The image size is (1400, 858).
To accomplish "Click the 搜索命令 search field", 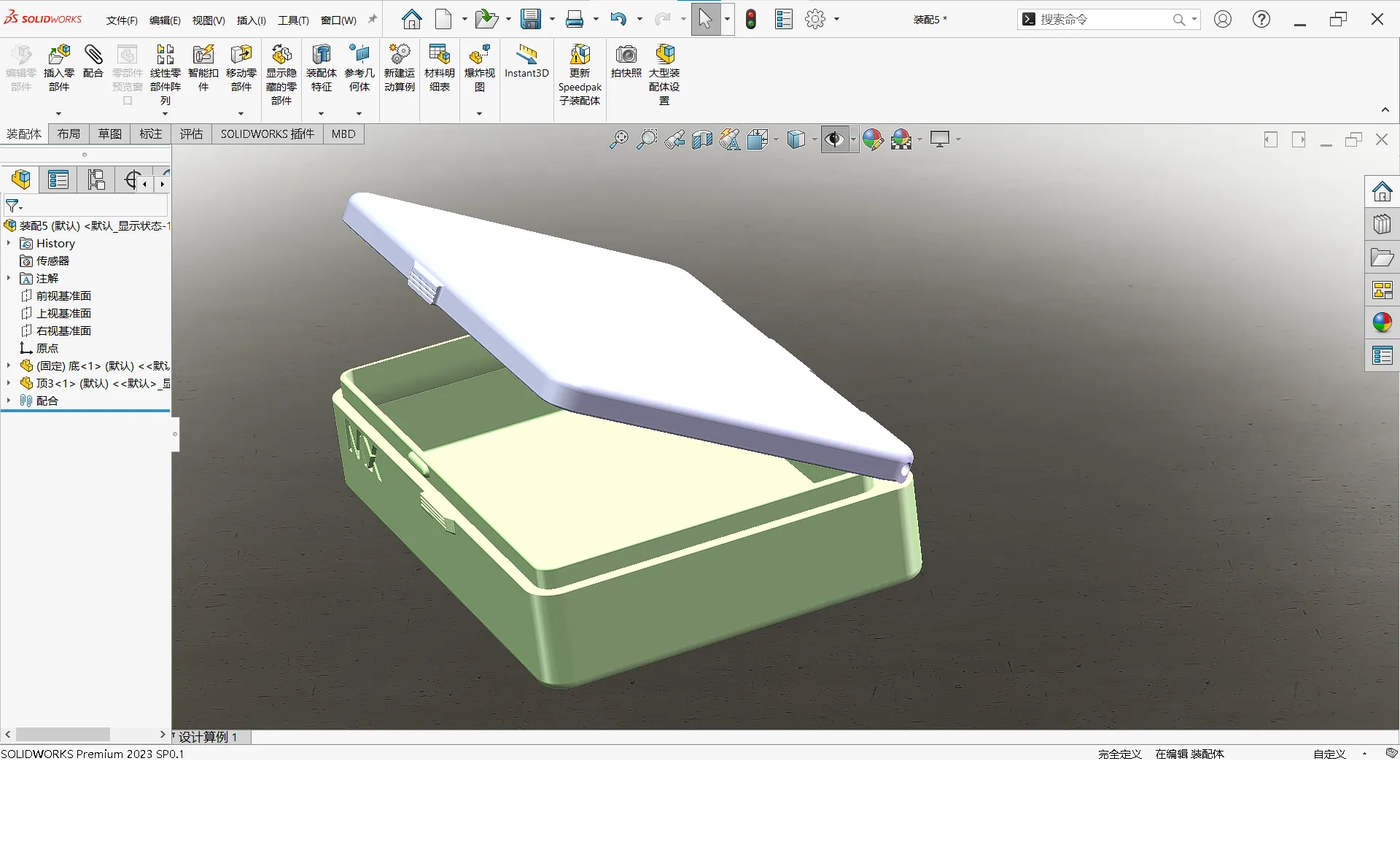I will click(1108, 20).
